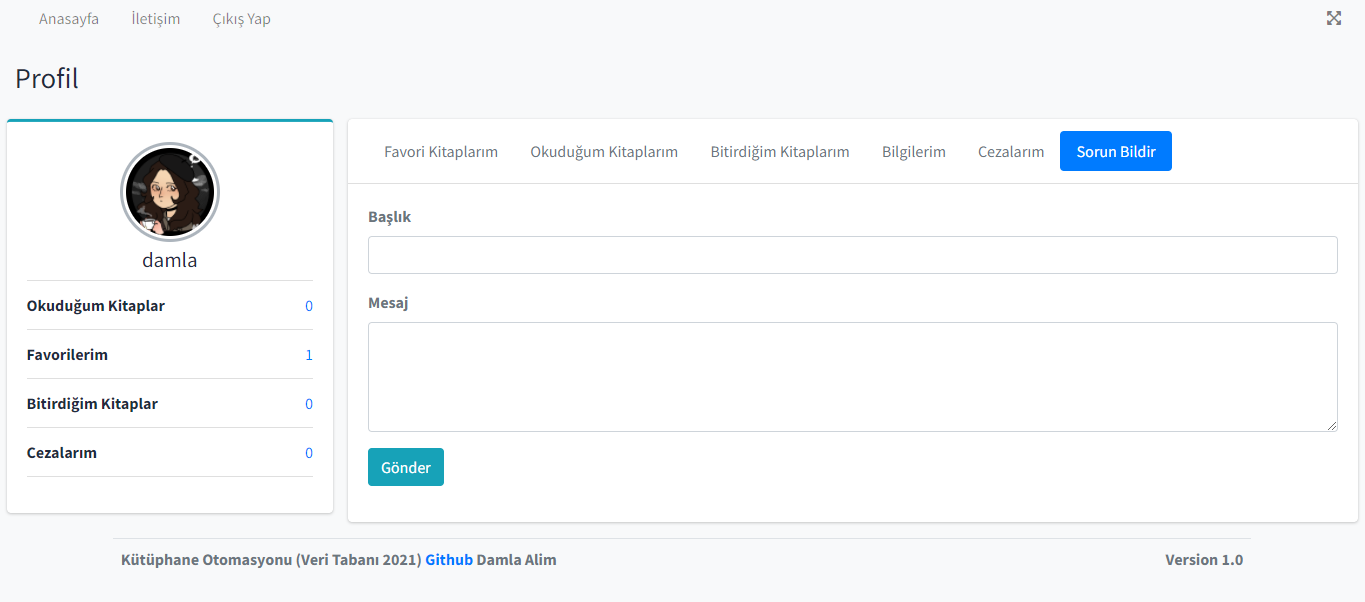This screenshot has width=1365, height=602.
Task: Open the İletişim page
Action: 155,18
